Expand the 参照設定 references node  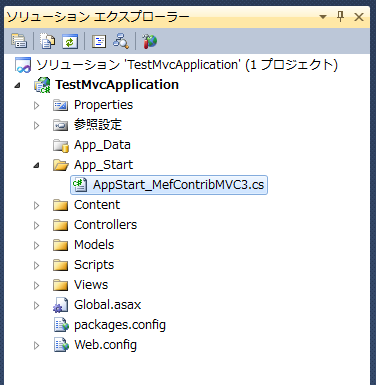click(37, 125)
